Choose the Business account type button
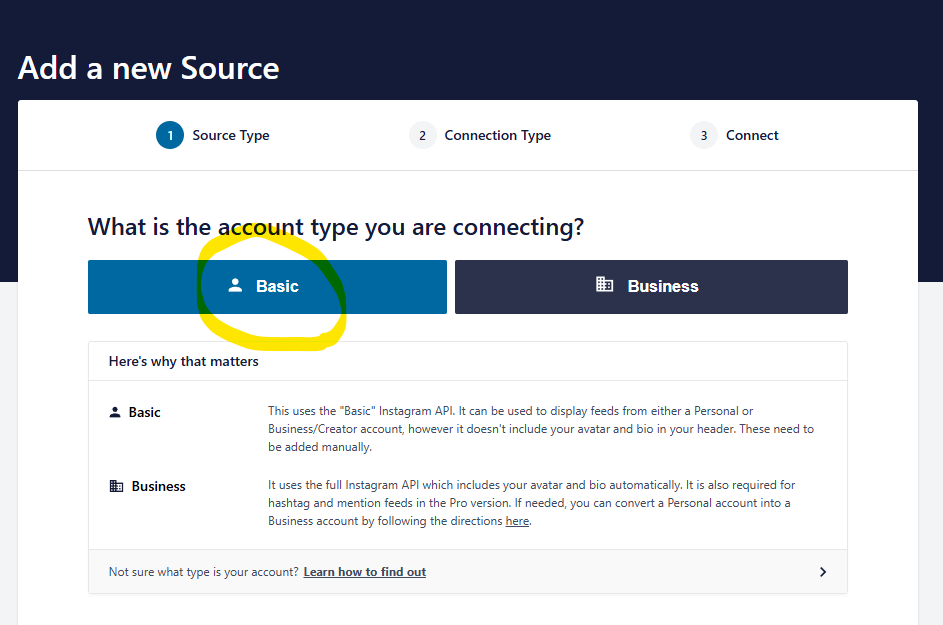The image size is (943, 625). (651, 287)
